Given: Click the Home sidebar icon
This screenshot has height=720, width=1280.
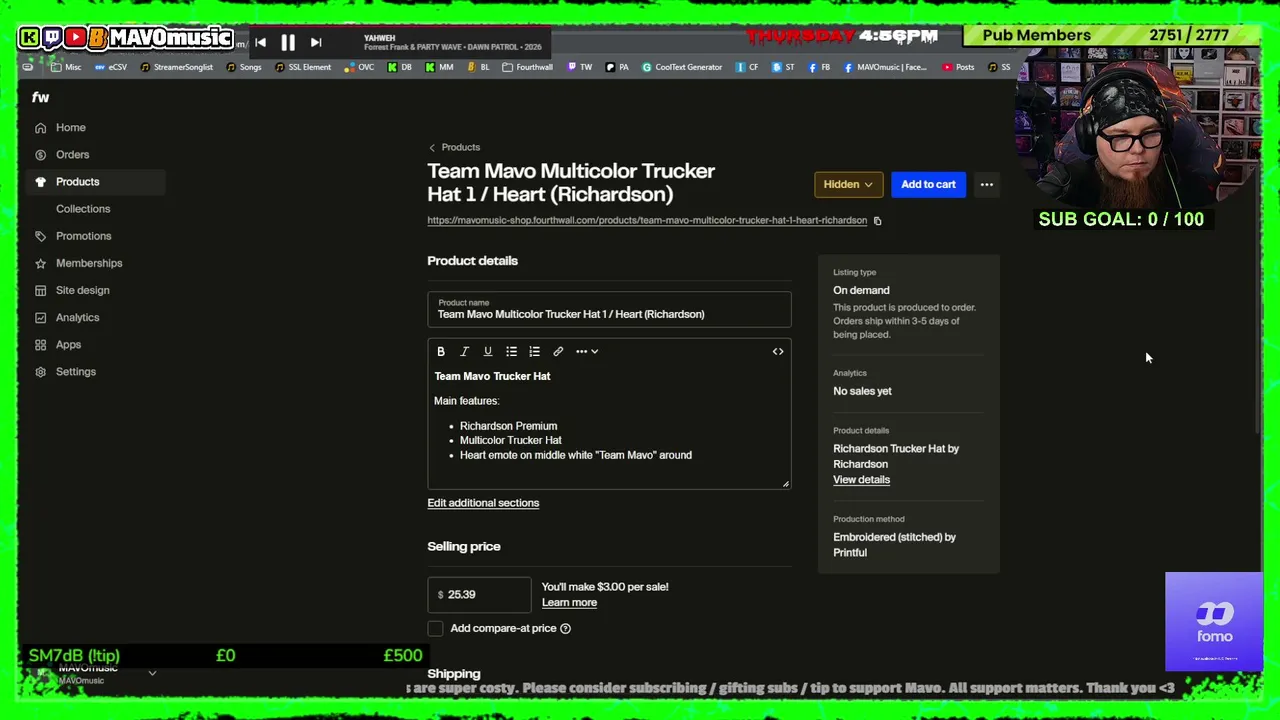Looking at the screenshot, I should (x=40, y=128).
